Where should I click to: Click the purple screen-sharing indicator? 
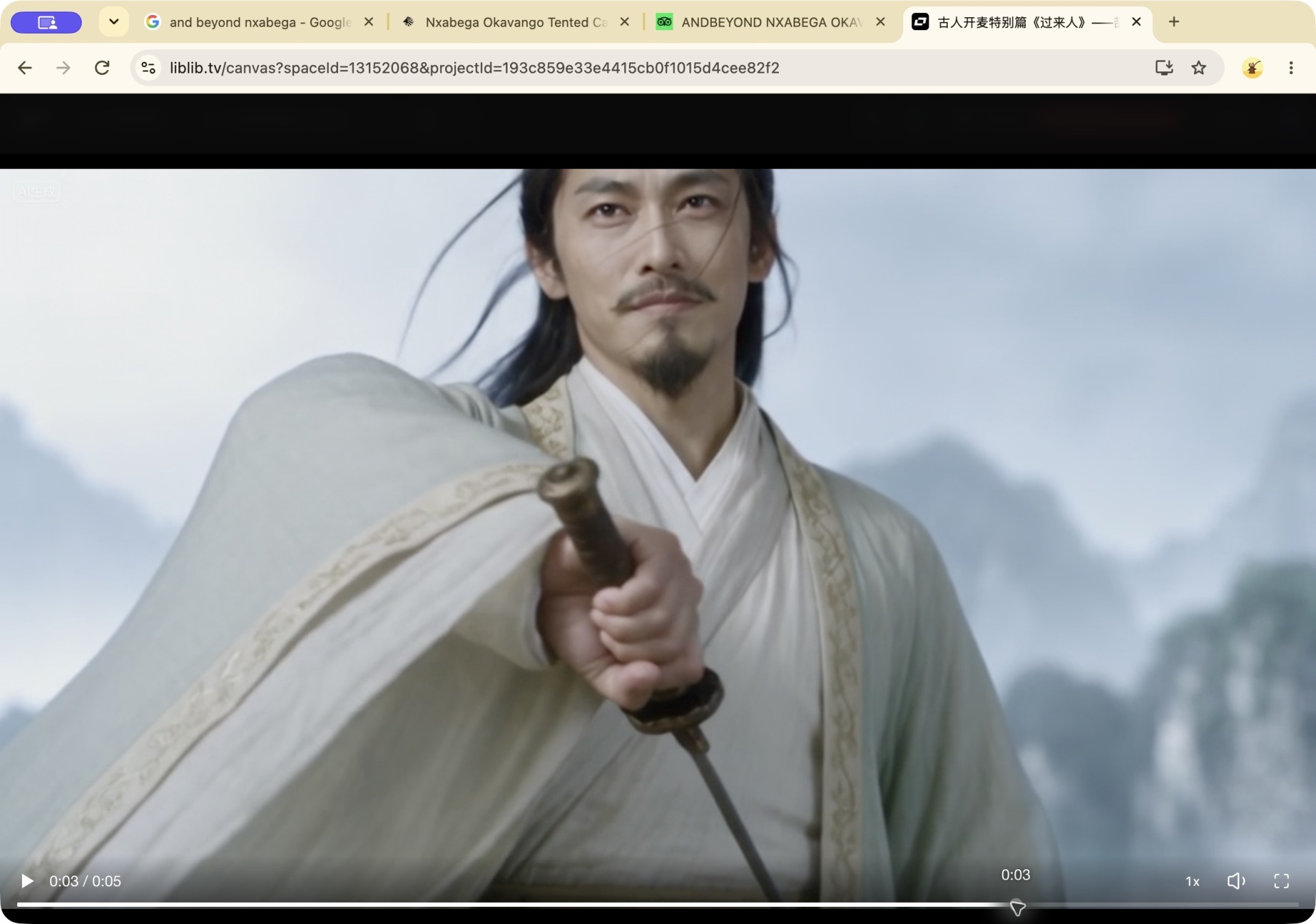tap(47, 23)
